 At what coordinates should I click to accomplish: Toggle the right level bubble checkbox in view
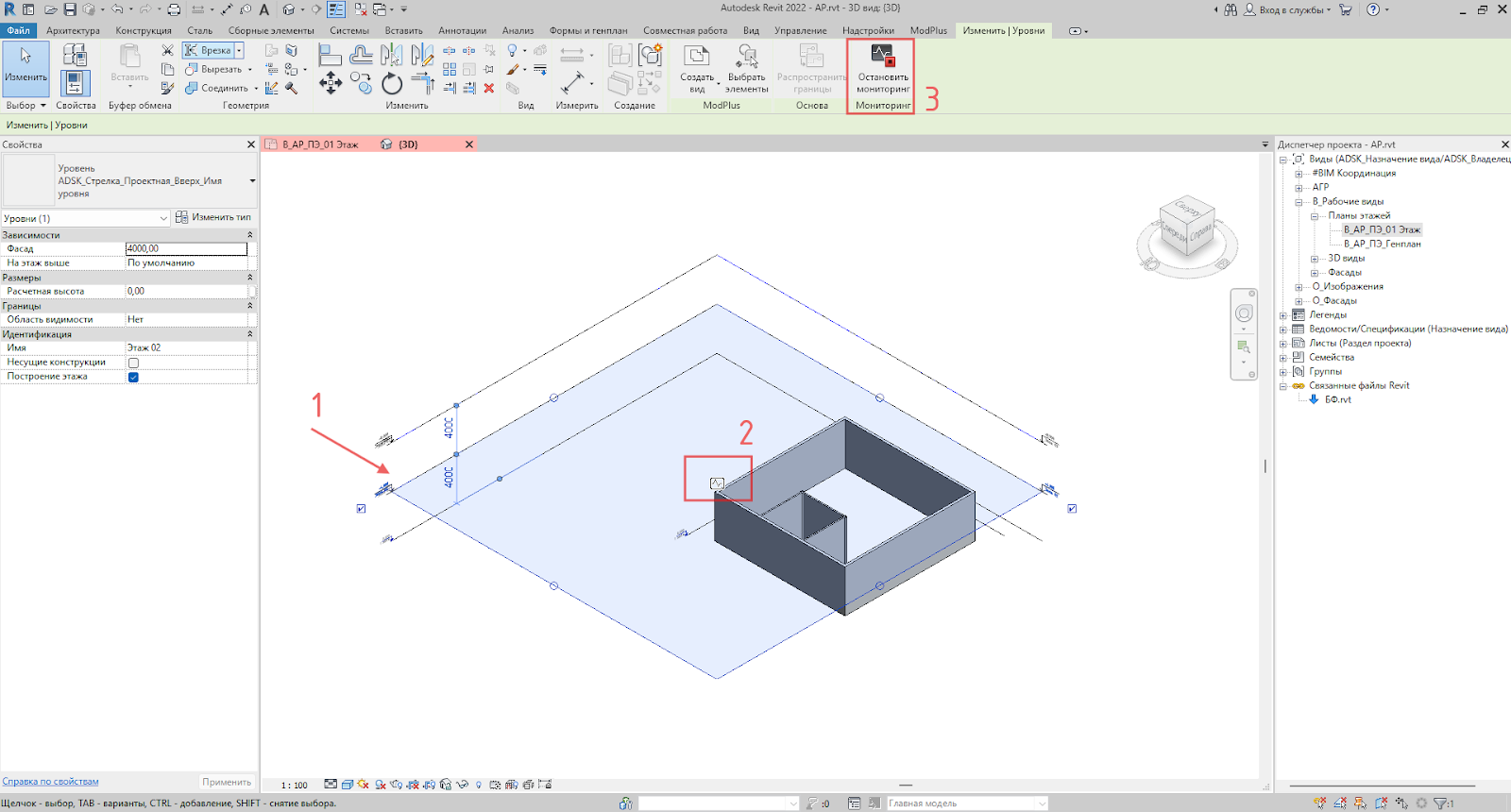(x=1072, y=508)
